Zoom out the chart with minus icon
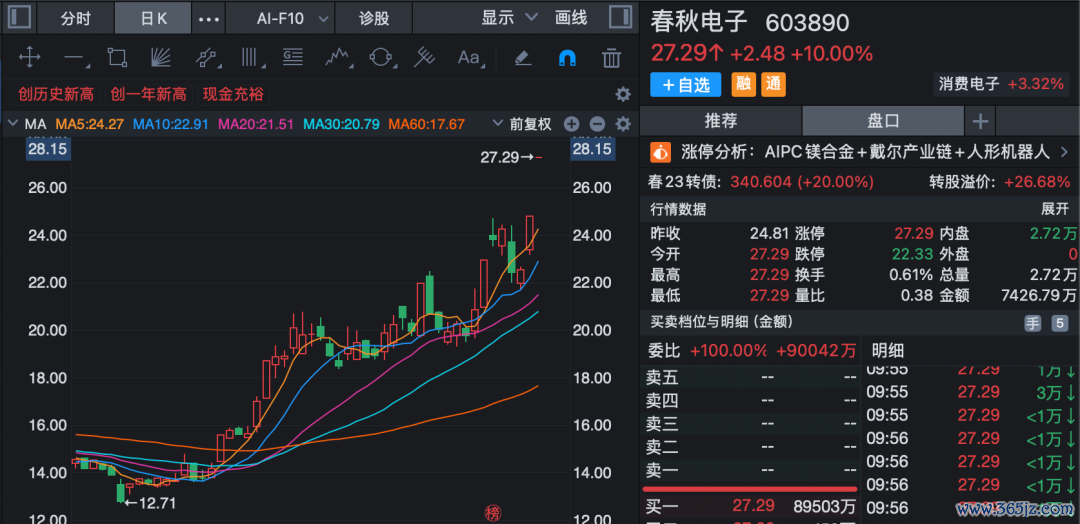This screenshot has width=1080, height=524. click(x=597, y=125)
